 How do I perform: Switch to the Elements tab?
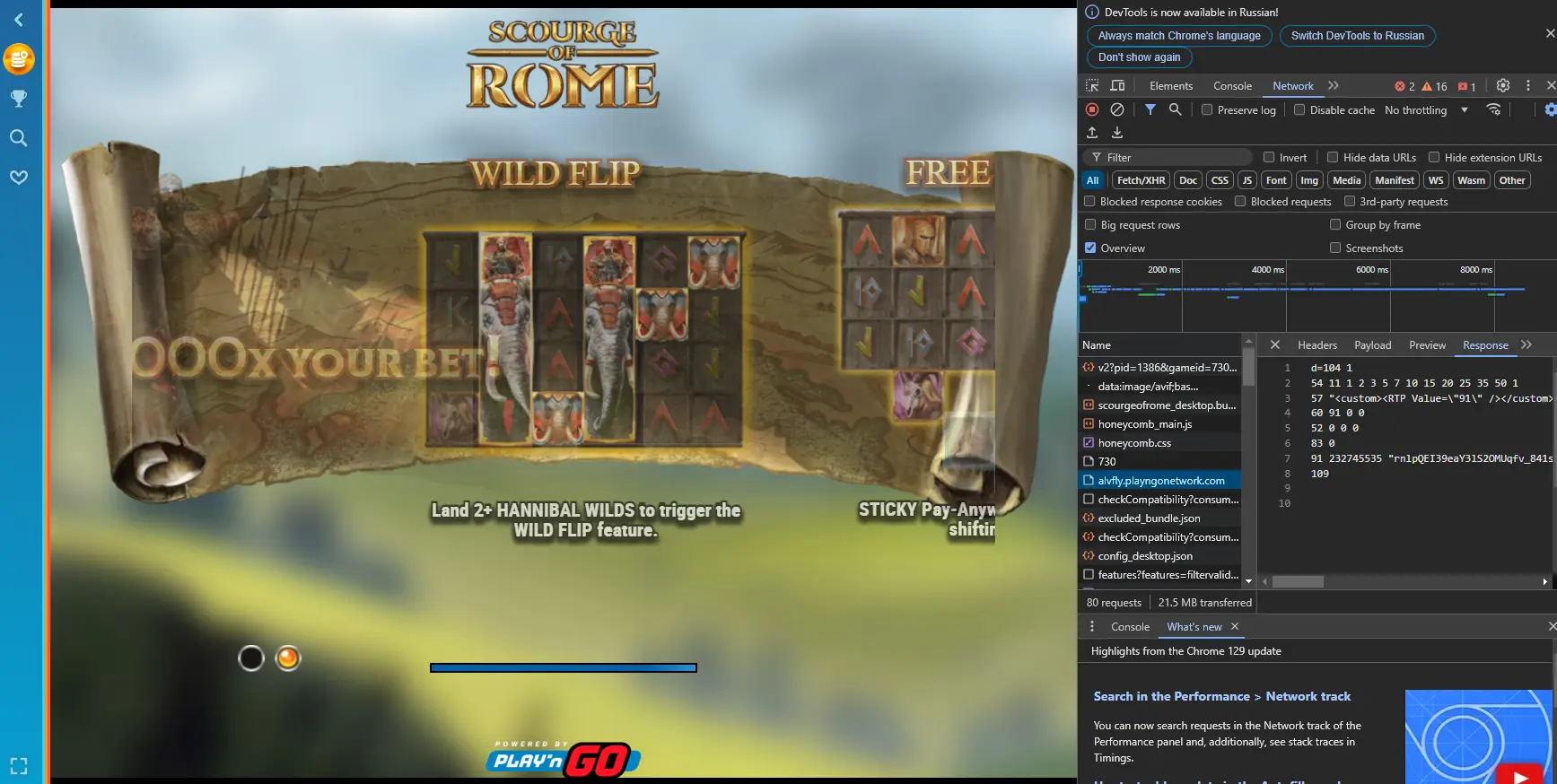coord(1171,86)
